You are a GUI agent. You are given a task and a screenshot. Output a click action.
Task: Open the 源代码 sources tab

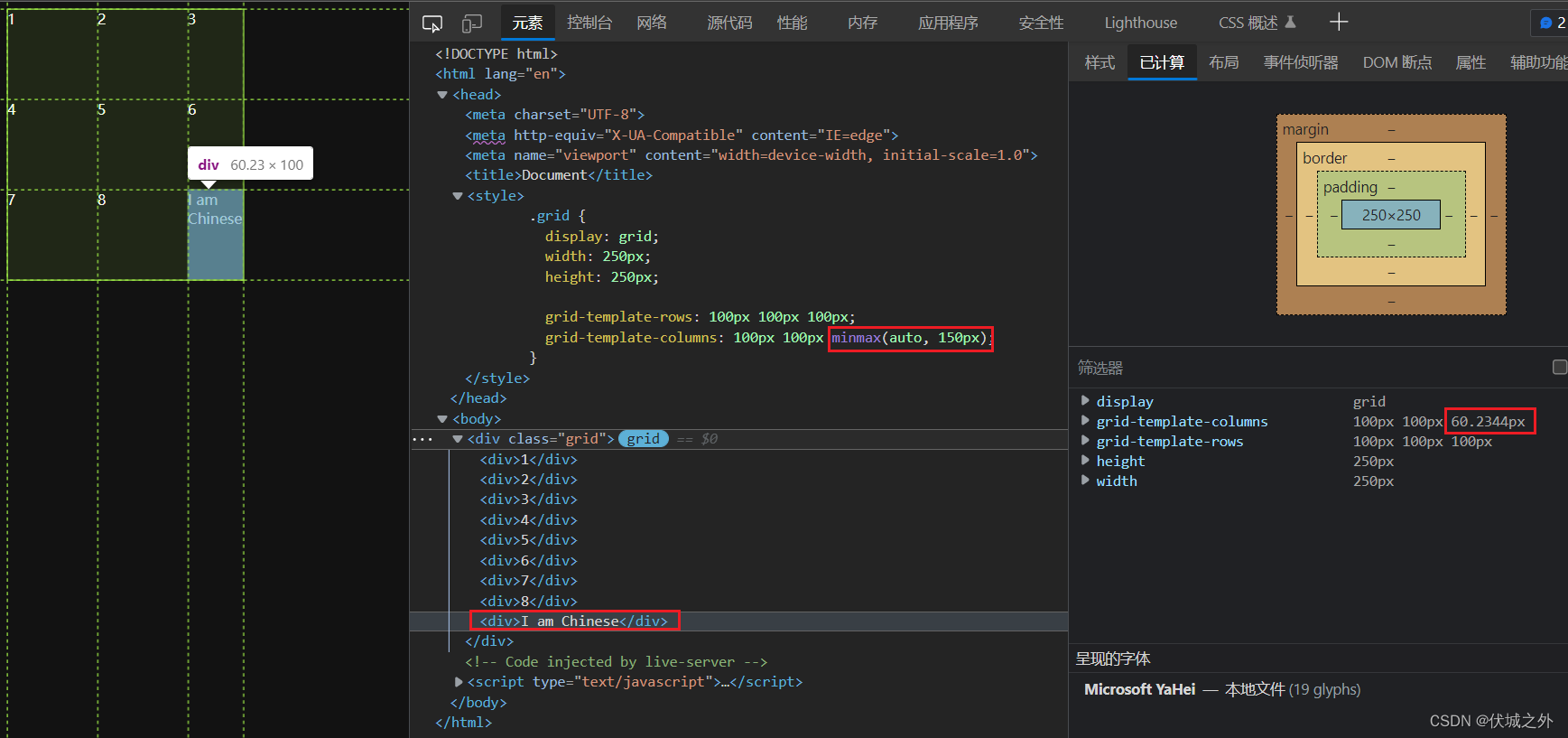click(729, 23)
